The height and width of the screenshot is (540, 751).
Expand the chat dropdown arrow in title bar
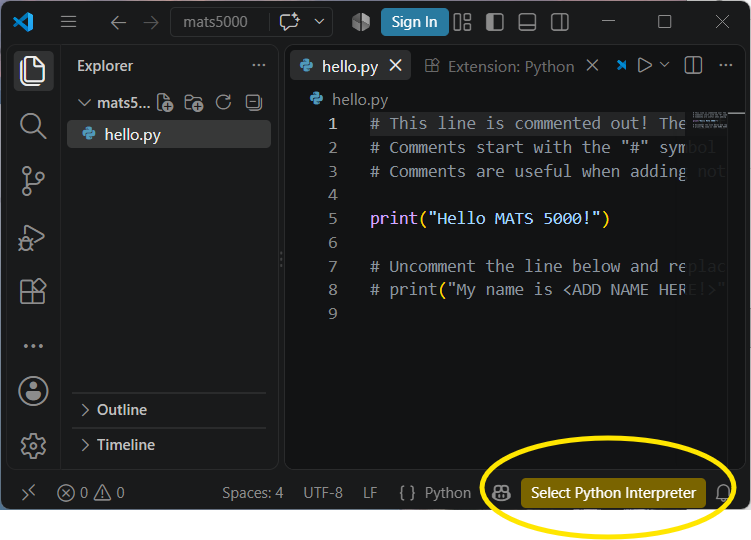point(319,22)
